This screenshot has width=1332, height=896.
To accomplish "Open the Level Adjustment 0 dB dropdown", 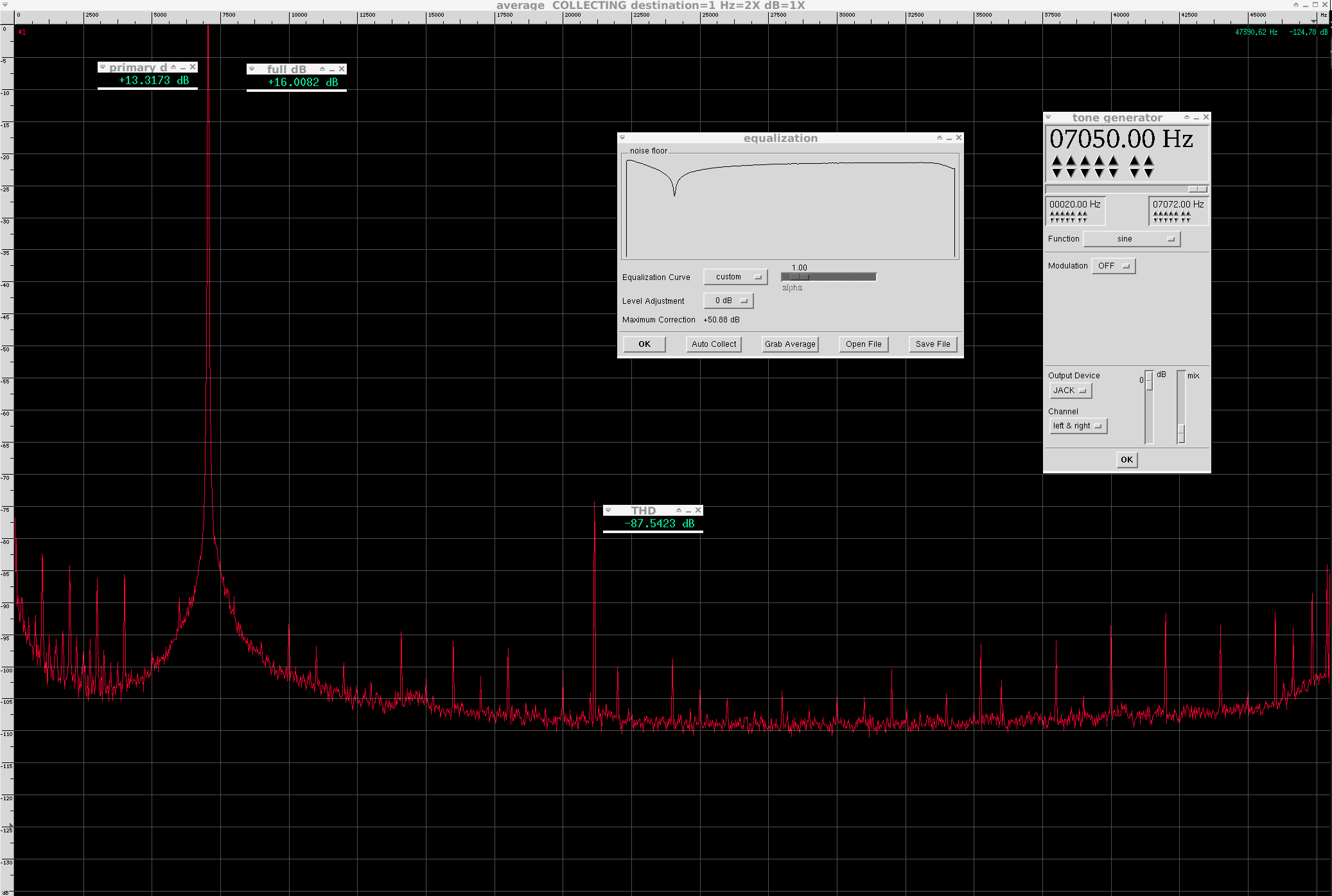I will (728, 301).
